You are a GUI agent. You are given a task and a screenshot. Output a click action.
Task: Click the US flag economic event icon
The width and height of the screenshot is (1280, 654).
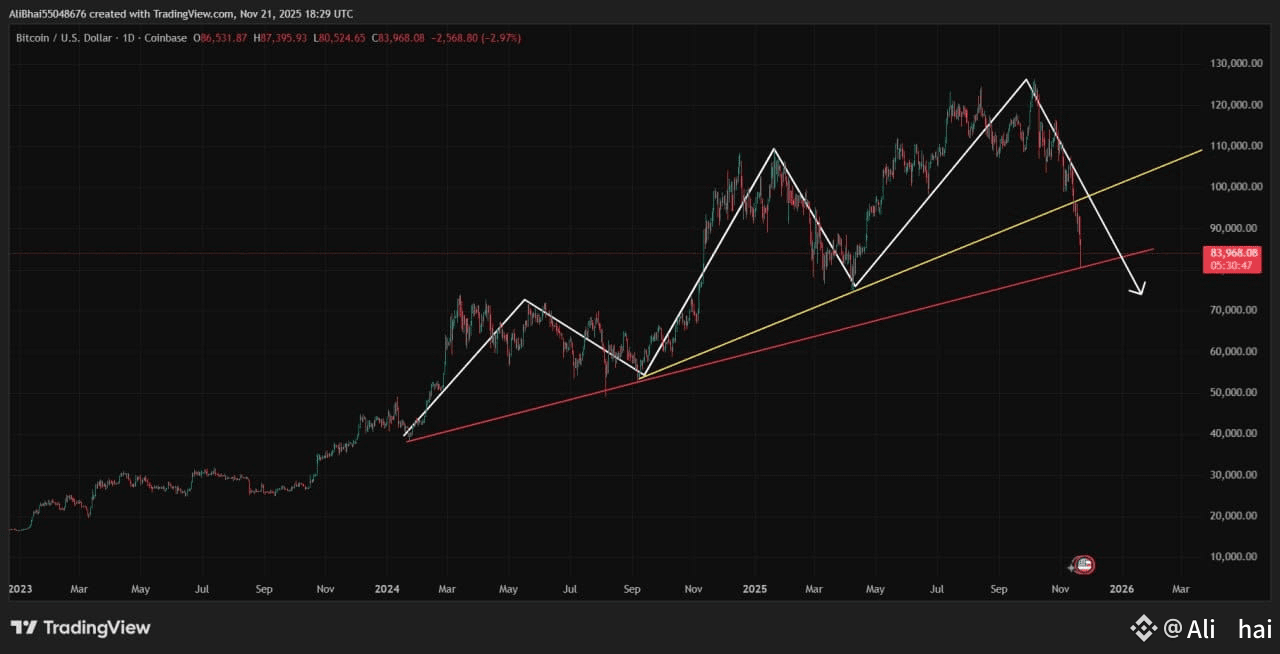(1084, 565)
